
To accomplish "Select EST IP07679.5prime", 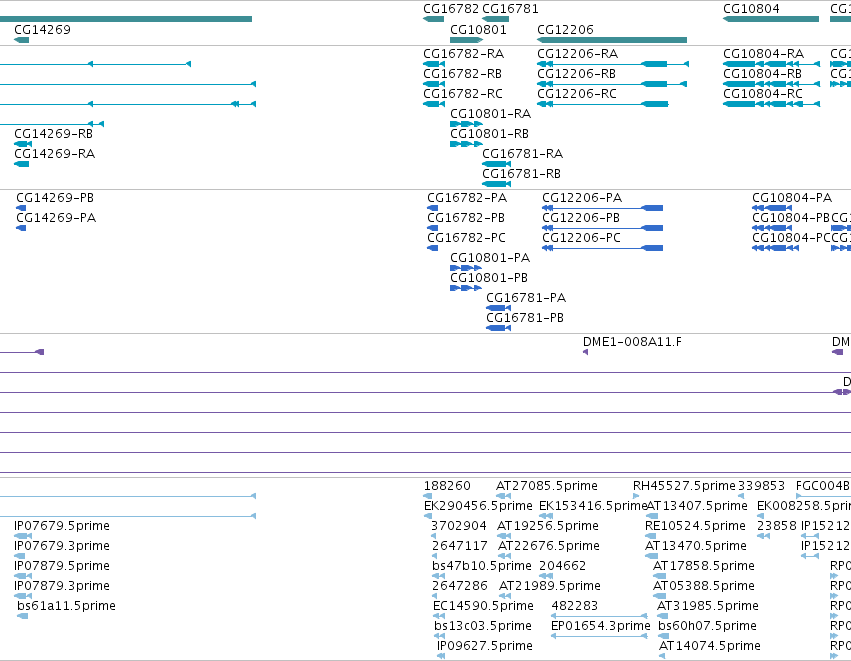I will pos(62,526).
